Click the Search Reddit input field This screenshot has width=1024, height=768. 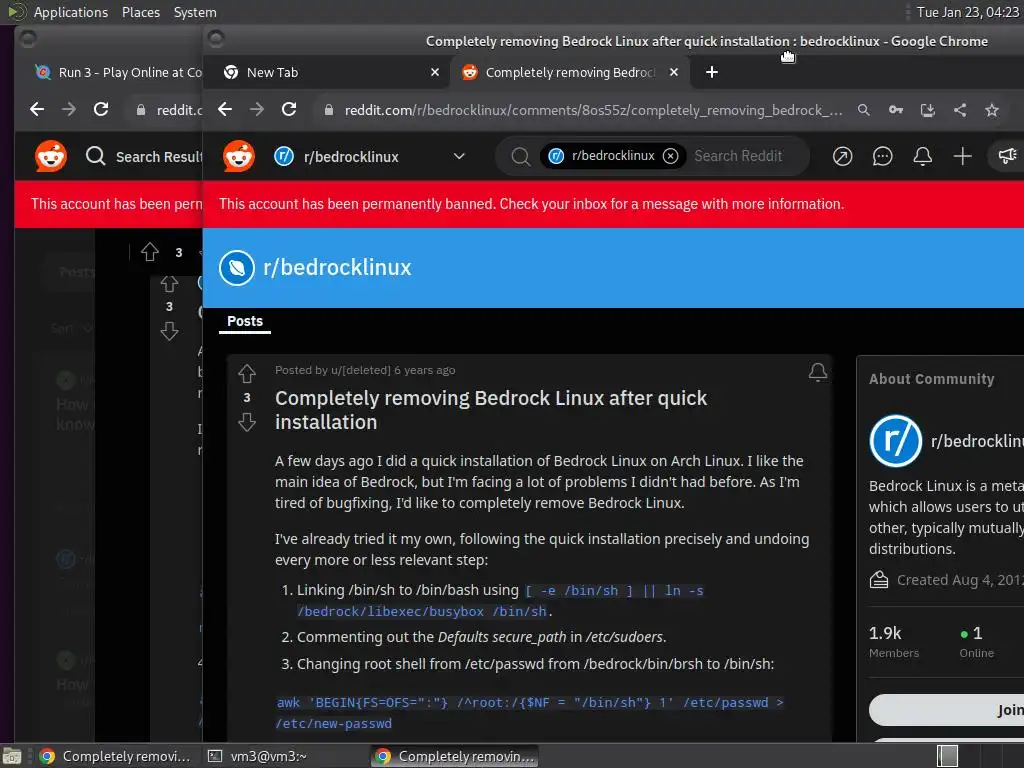tap(738, 156)
